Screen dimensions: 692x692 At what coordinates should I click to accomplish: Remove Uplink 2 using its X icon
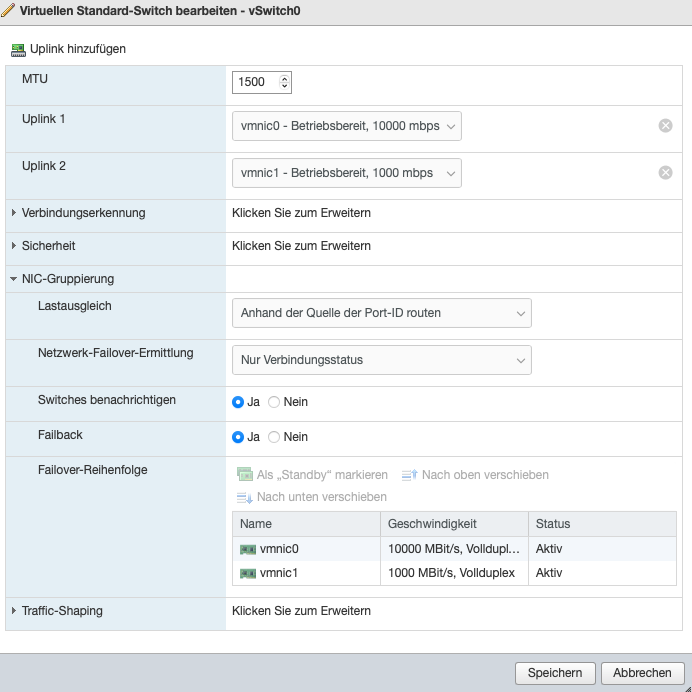pos(665,173)
